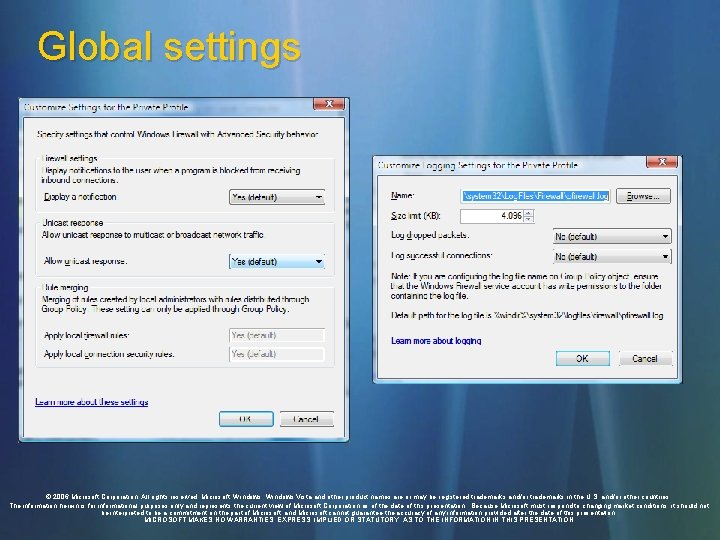The image size is (720, 540).
Task: Open the Display a notification dropdown
Action: click(277, 197)
